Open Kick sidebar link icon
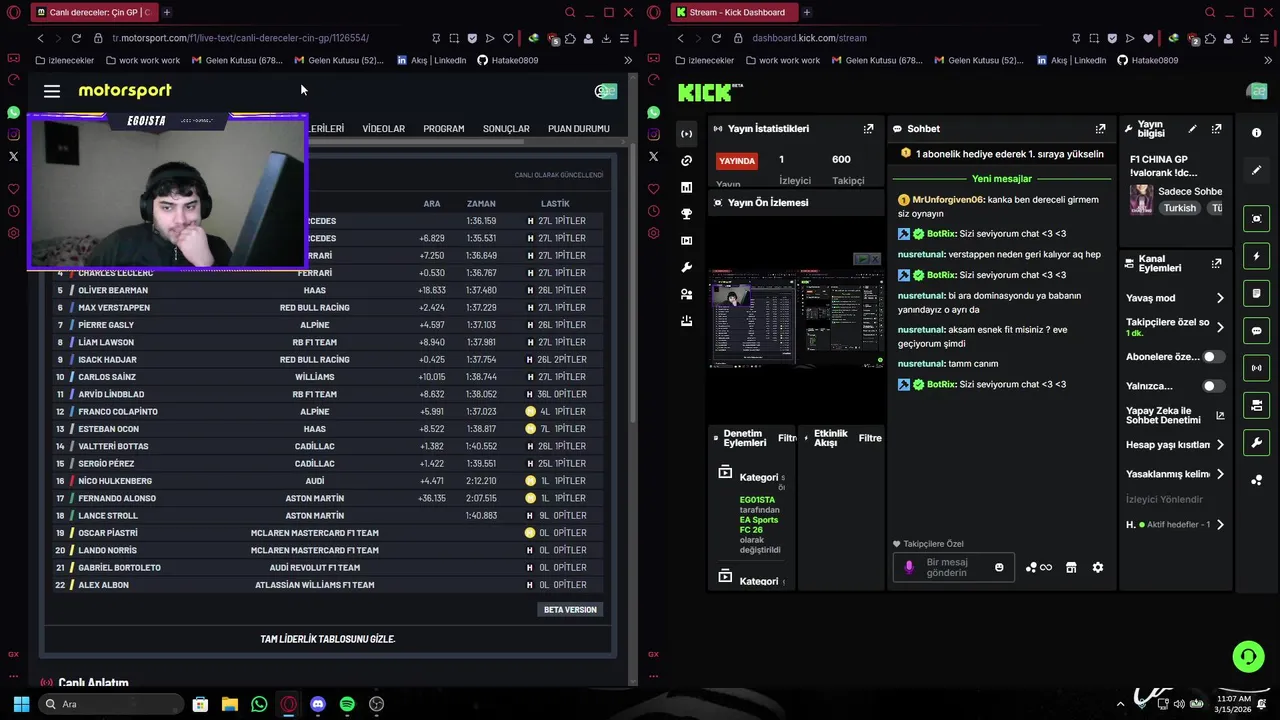The image size is (1280, 720). pos(686,161)
